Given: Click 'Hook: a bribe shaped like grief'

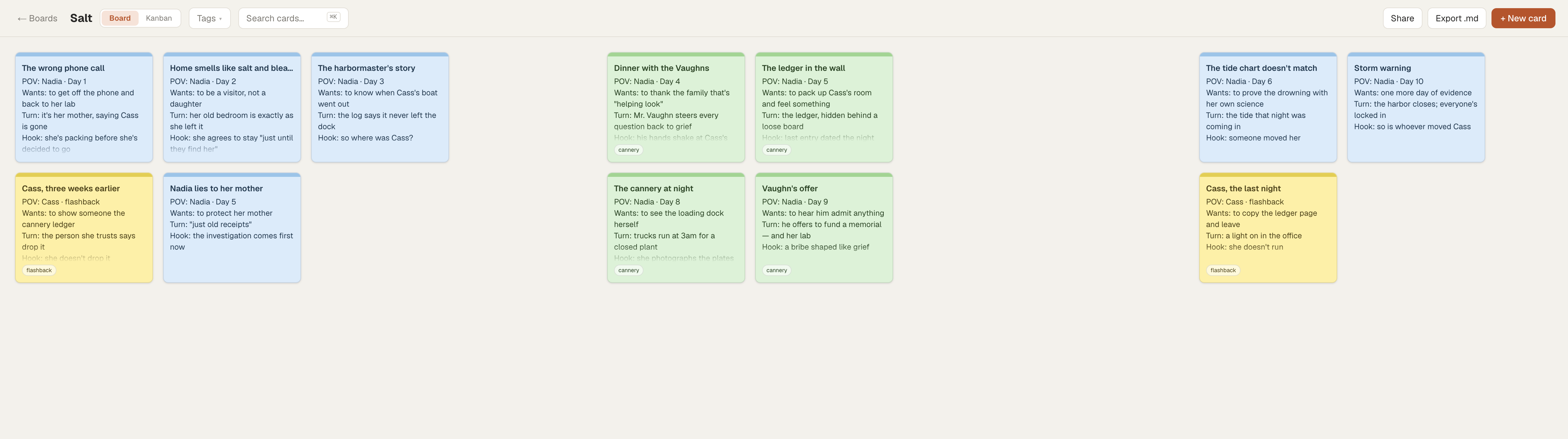Looking at the screenshot, I should click(816, 247).
